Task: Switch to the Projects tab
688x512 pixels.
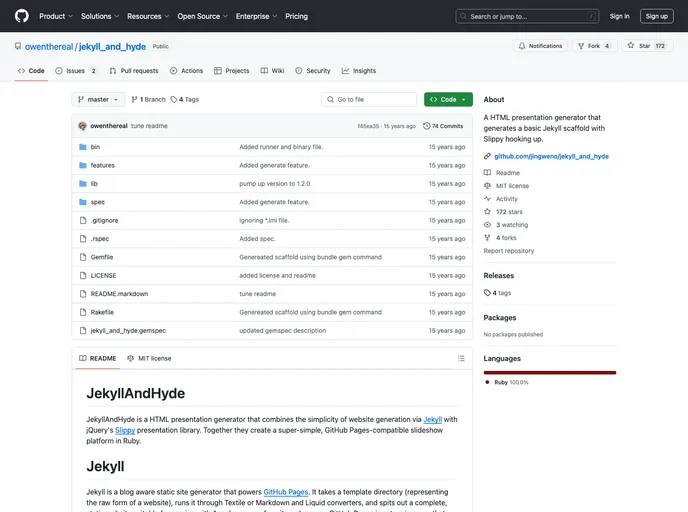Action: (x=232, y=71)
